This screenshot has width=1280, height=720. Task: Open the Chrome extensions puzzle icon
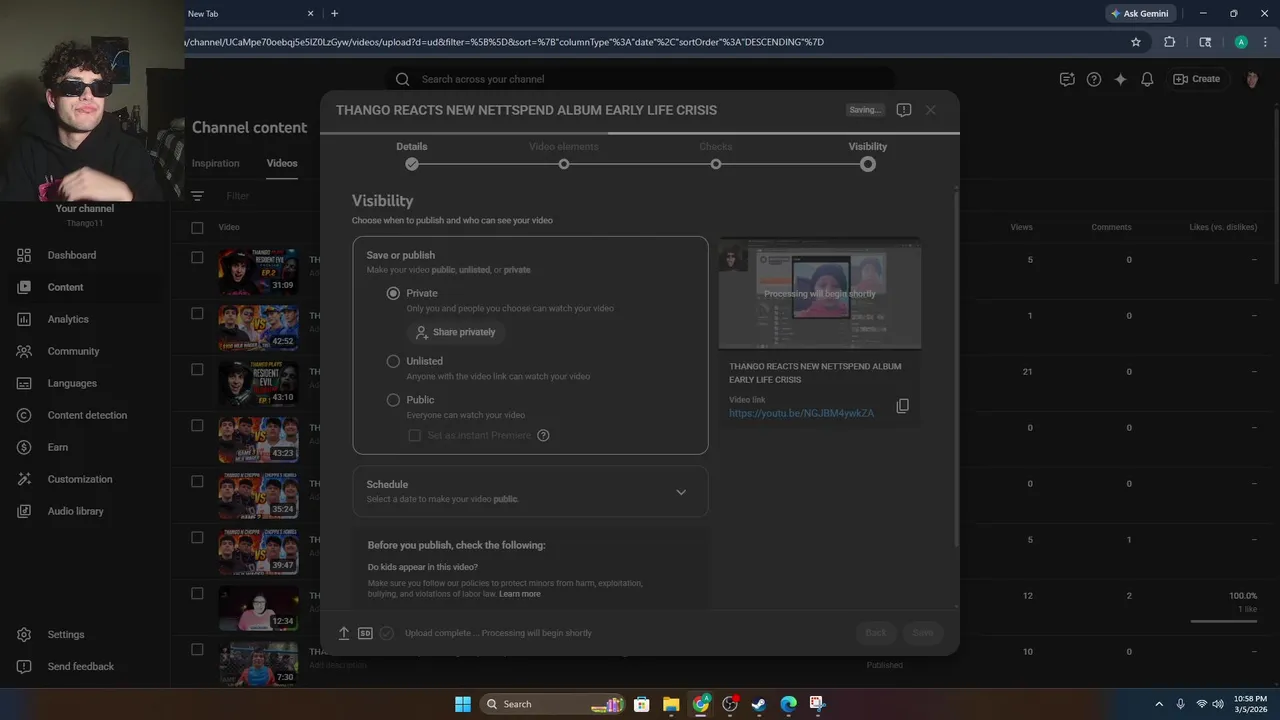(x=1169, y=42)
